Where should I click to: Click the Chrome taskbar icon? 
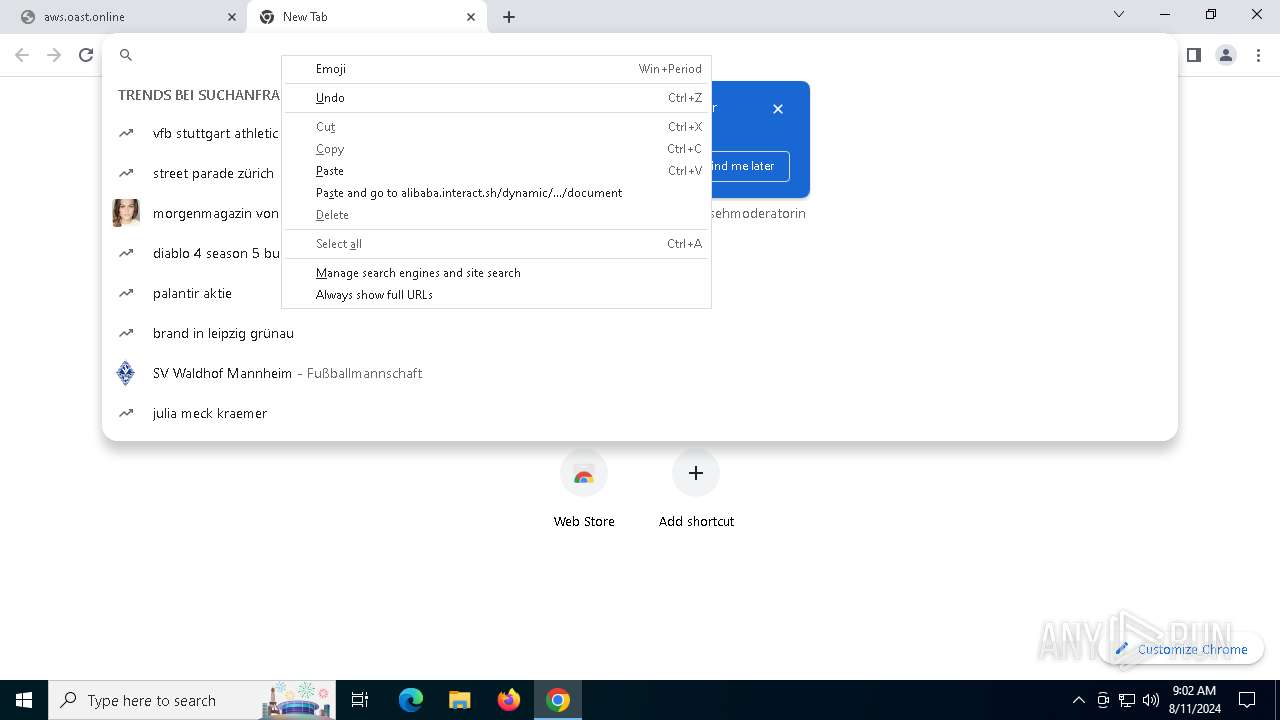(558, 700)
